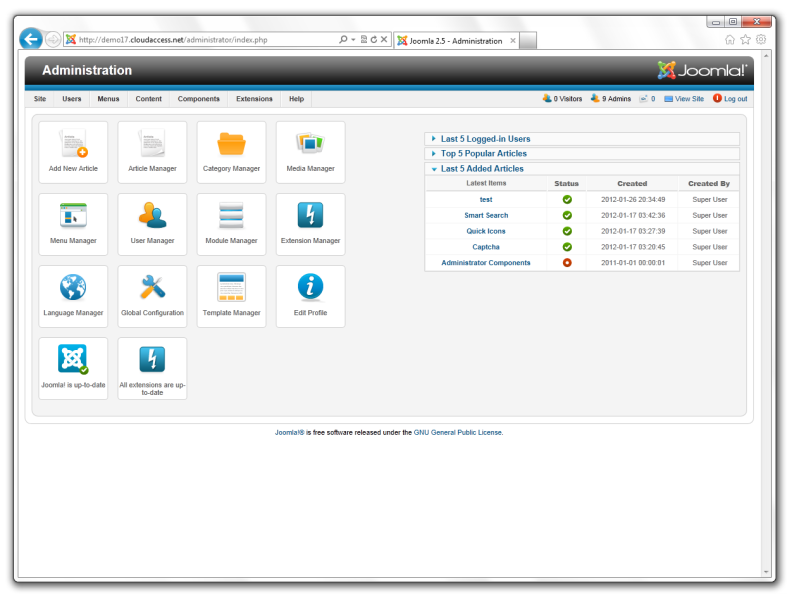The width and height of the screenshot is (792, 600).
Task: Click the browser forward arrow button
Action: (x=53, y=39)
